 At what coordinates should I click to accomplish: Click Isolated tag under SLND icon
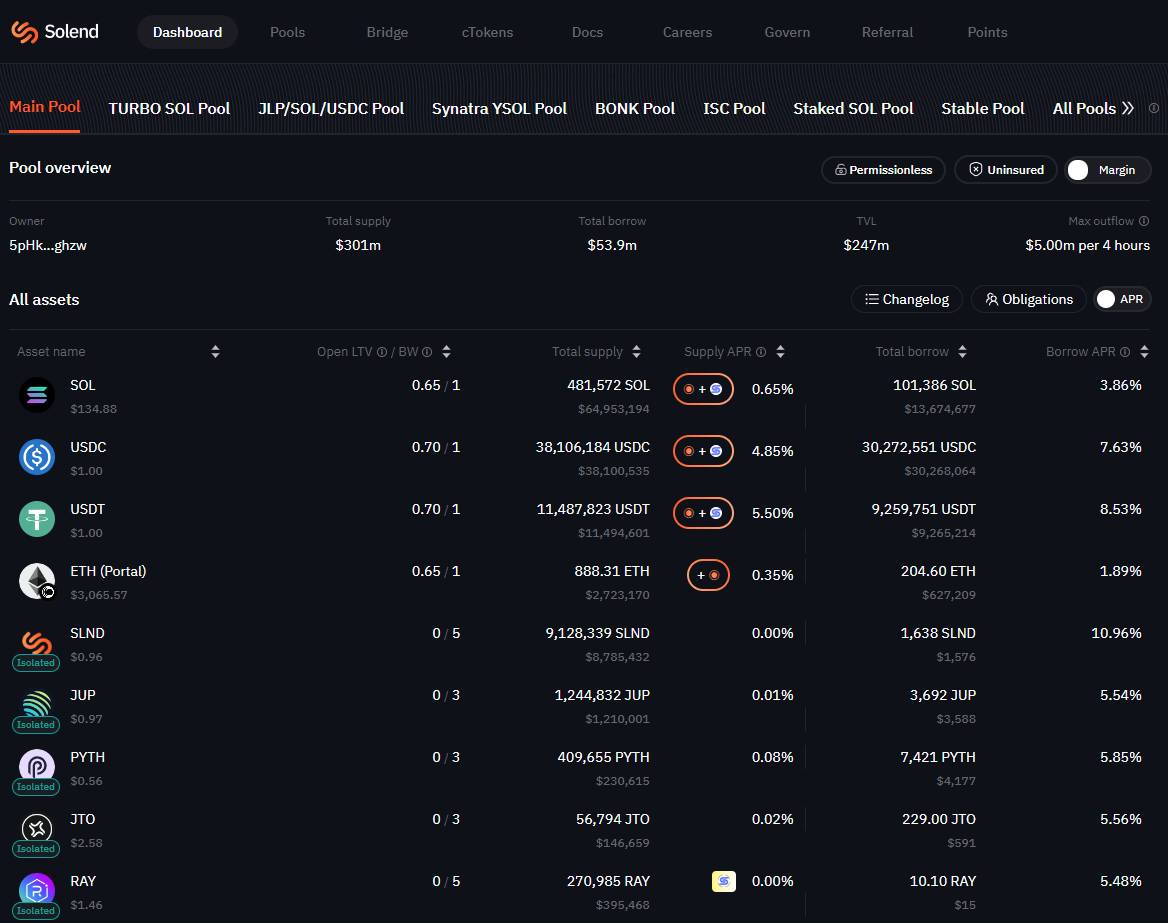pos(36,663)
